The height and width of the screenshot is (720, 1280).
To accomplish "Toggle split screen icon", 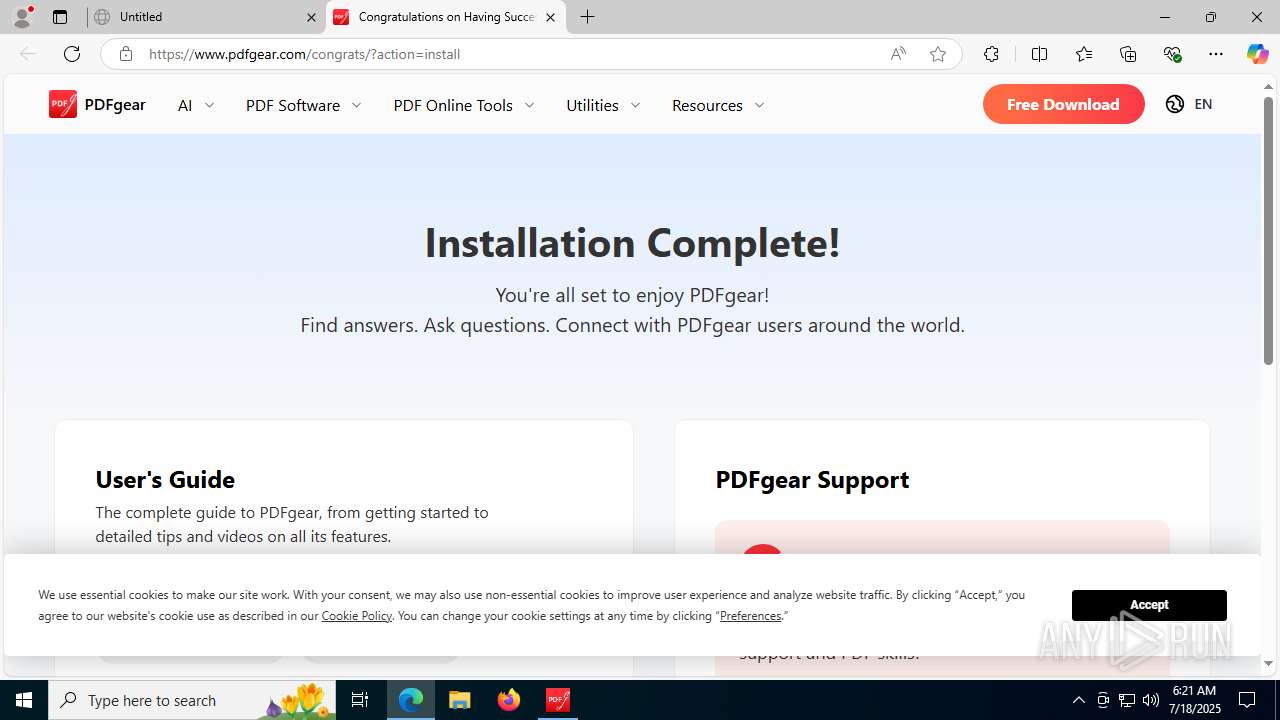I will coord(1039,54).
